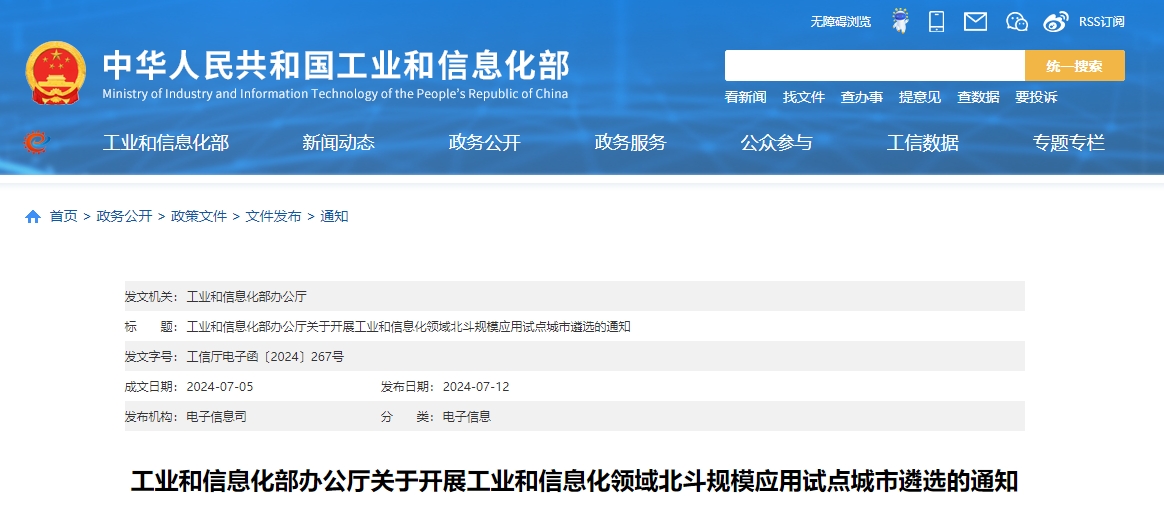Click inside the search input field
Screen dimensions: 1164x521
point(874,65)
